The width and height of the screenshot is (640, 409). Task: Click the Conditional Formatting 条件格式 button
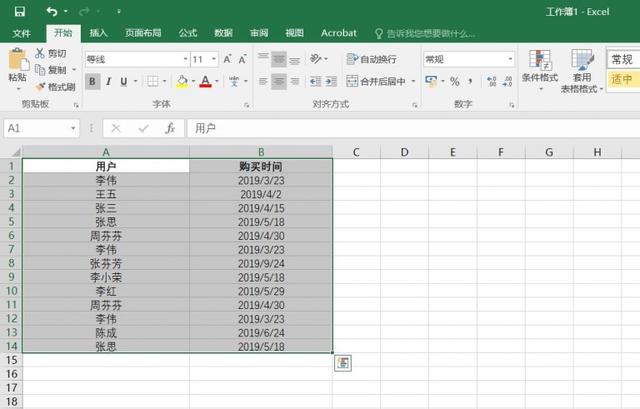coord(540,69)
